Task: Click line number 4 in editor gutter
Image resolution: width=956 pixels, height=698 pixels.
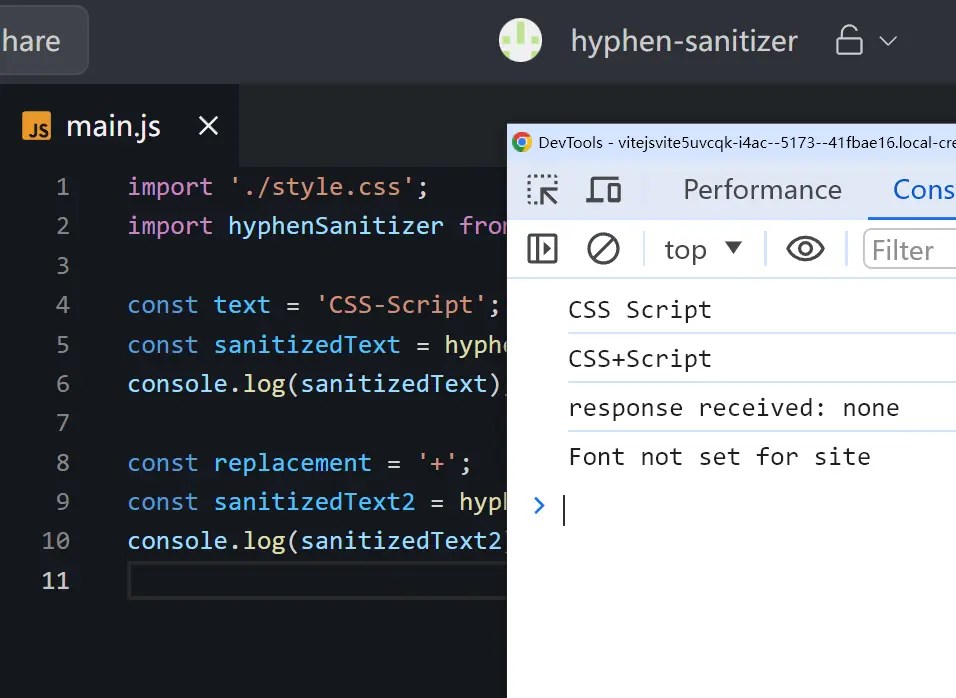Action: point(63,305)
